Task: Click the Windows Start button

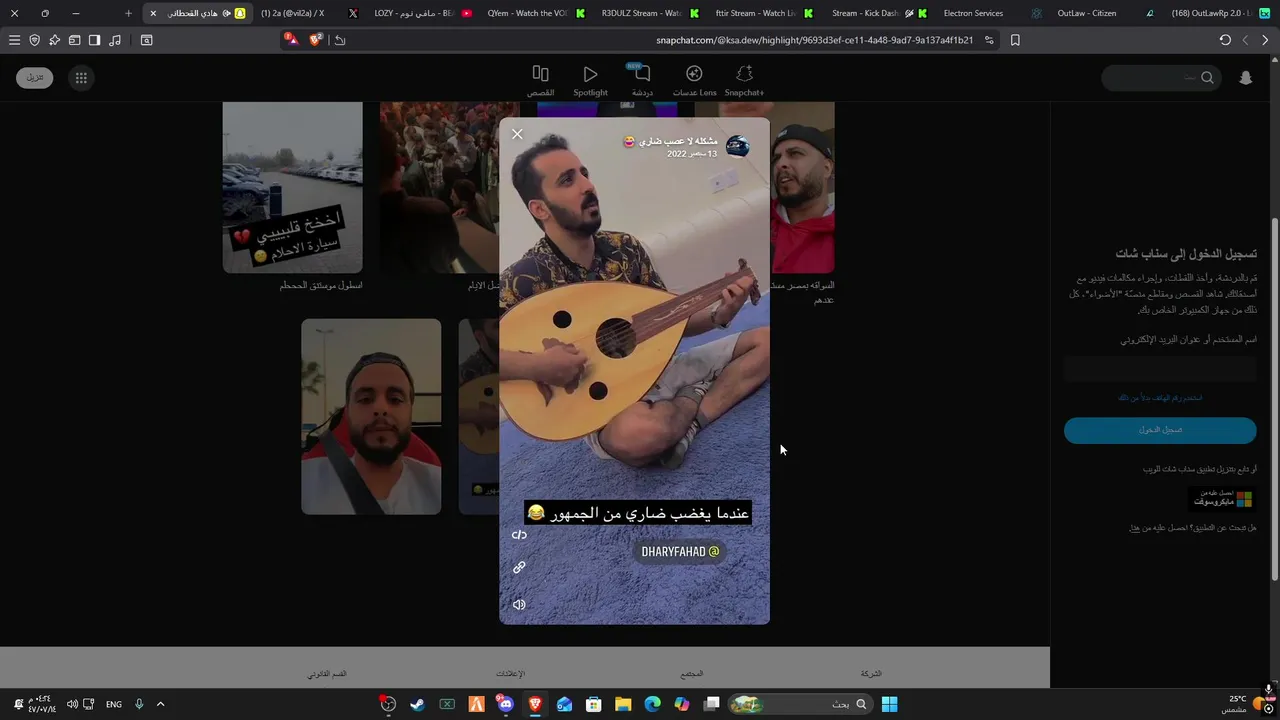Action: 889,704
